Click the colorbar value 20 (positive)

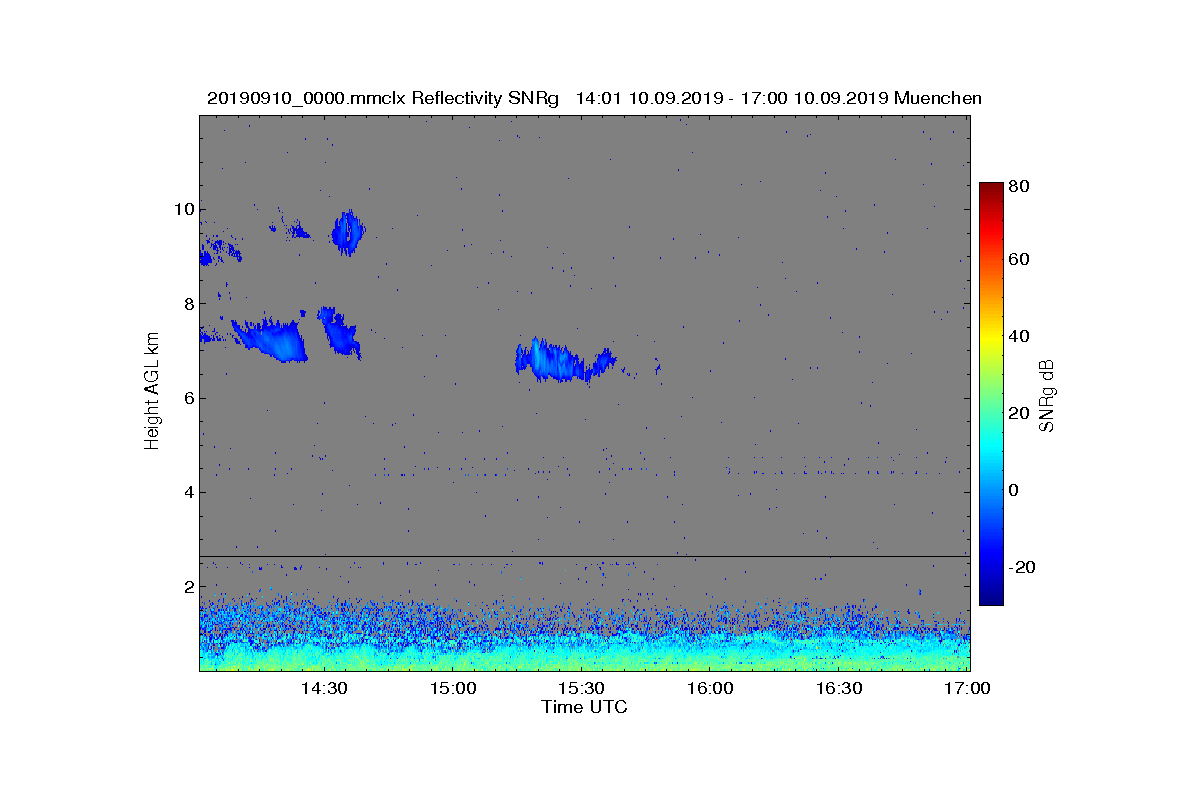1020,413
